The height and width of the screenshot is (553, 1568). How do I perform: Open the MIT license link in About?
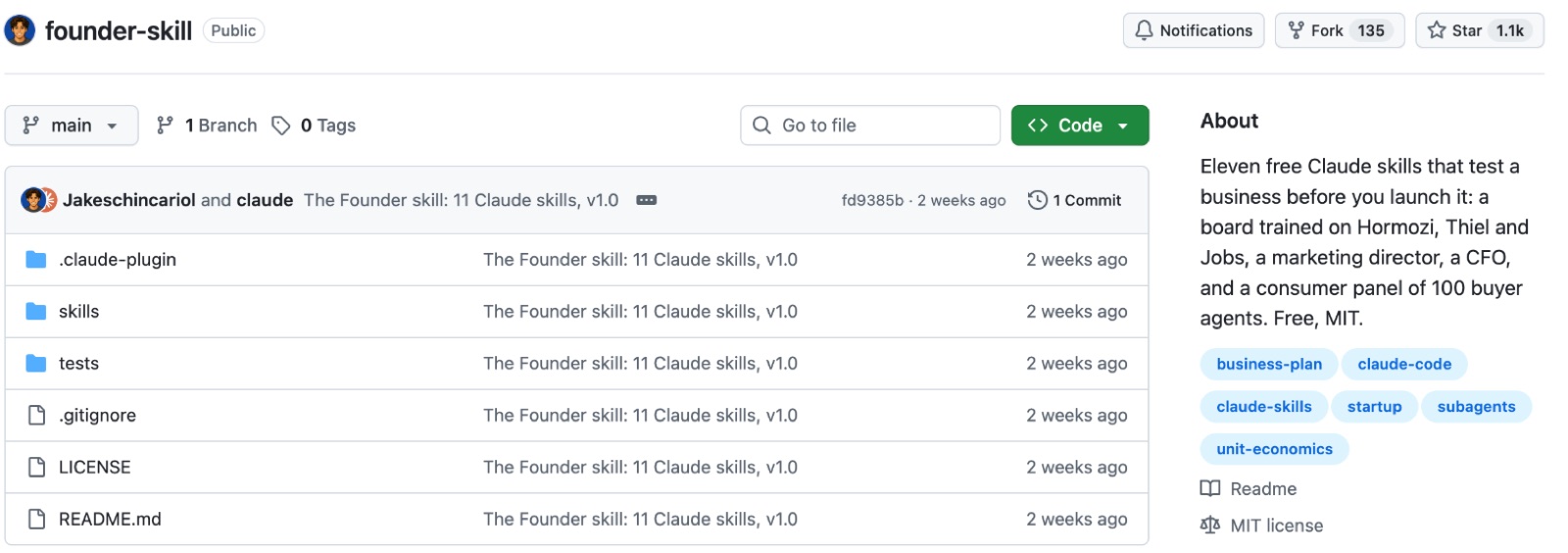[x=1261, y=526]
